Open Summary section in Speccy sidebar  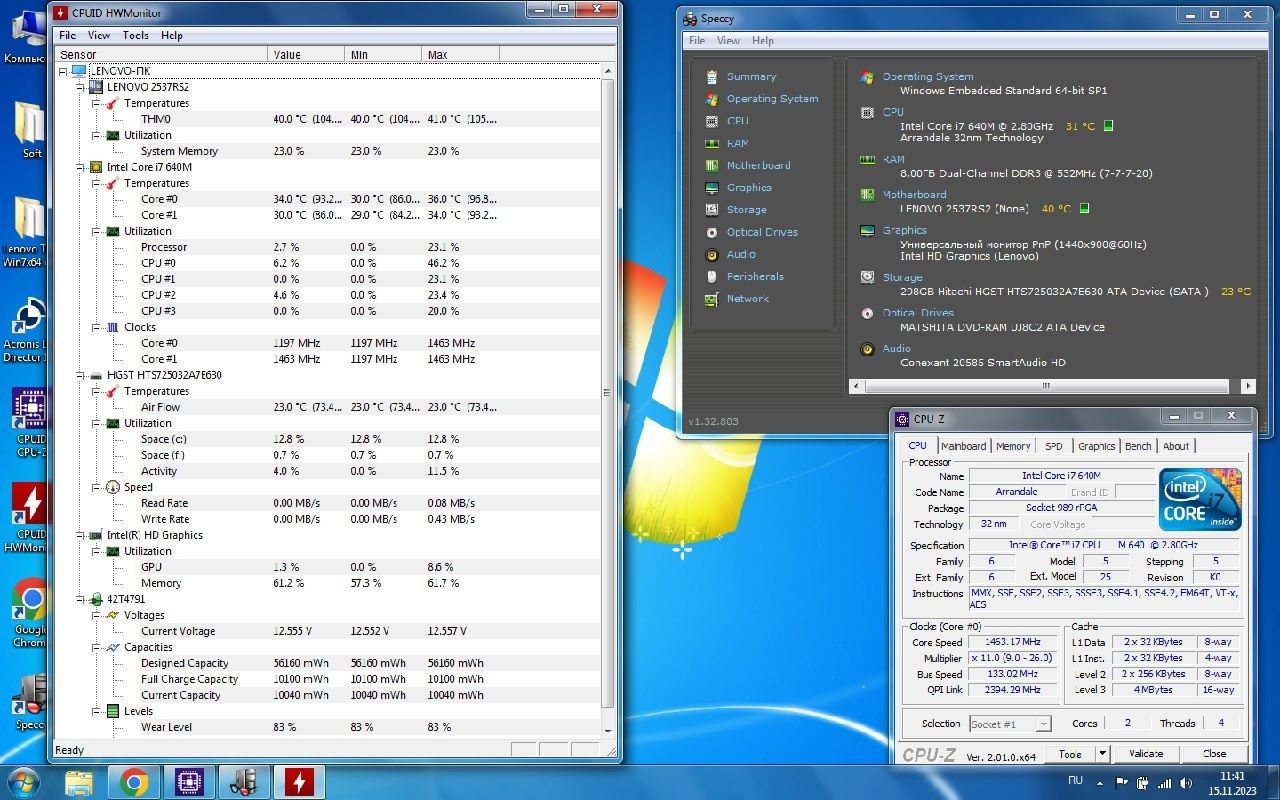pyautogui.click(x=751, y=77)
